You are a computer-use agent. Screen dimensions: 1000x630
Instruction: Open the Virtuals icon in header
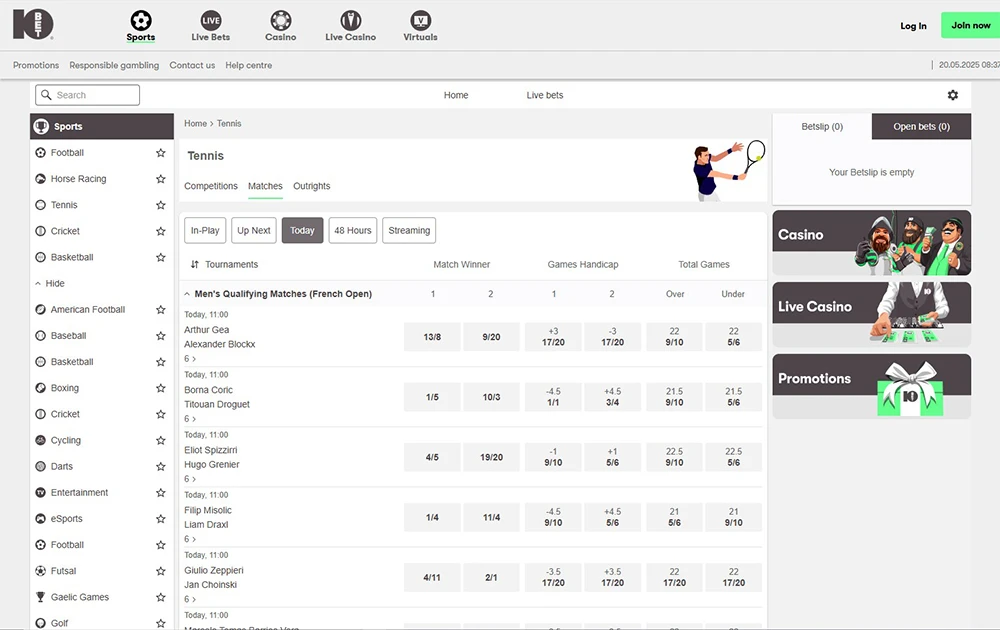[420, 21]
